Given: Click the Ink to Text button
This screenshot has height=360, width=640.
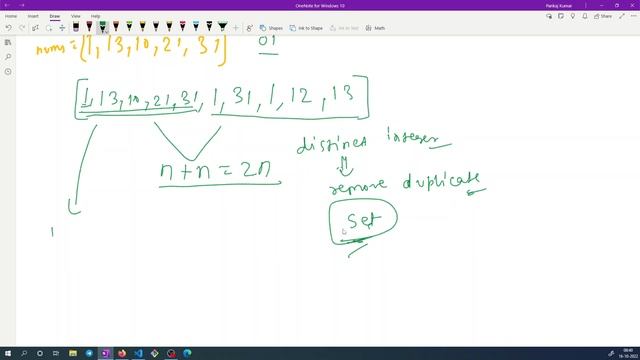Looking at the screenshot, I should click(344, 28).
